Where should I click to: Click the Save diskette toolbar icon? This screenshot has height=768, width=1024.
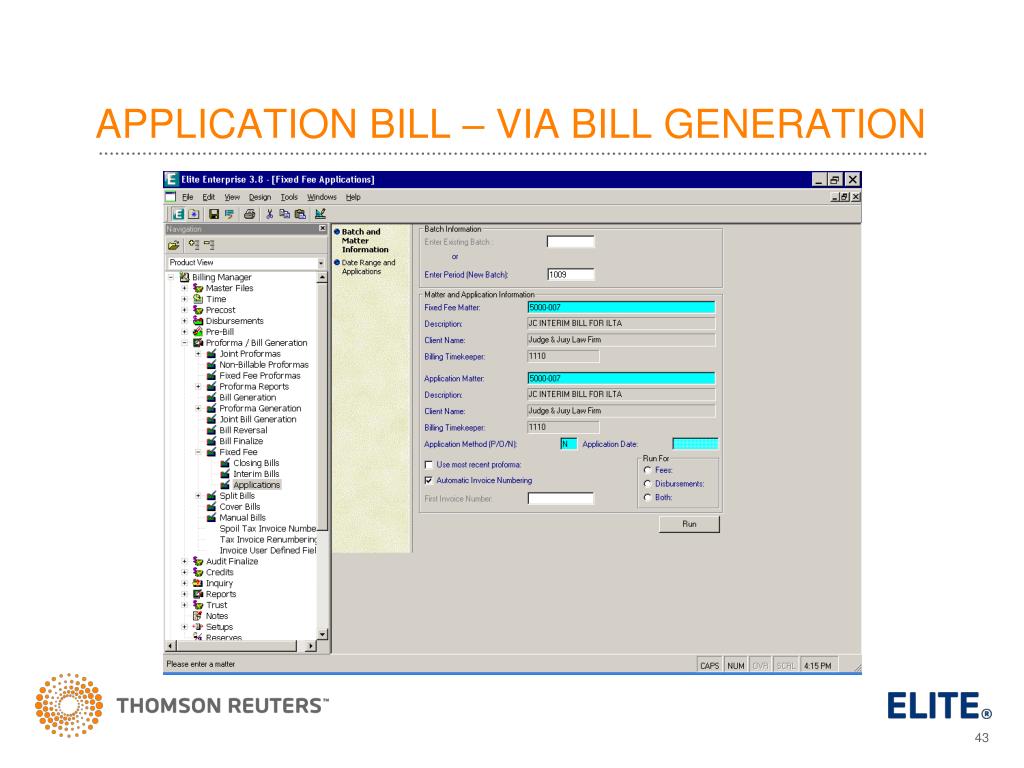(x=214, y=214)
